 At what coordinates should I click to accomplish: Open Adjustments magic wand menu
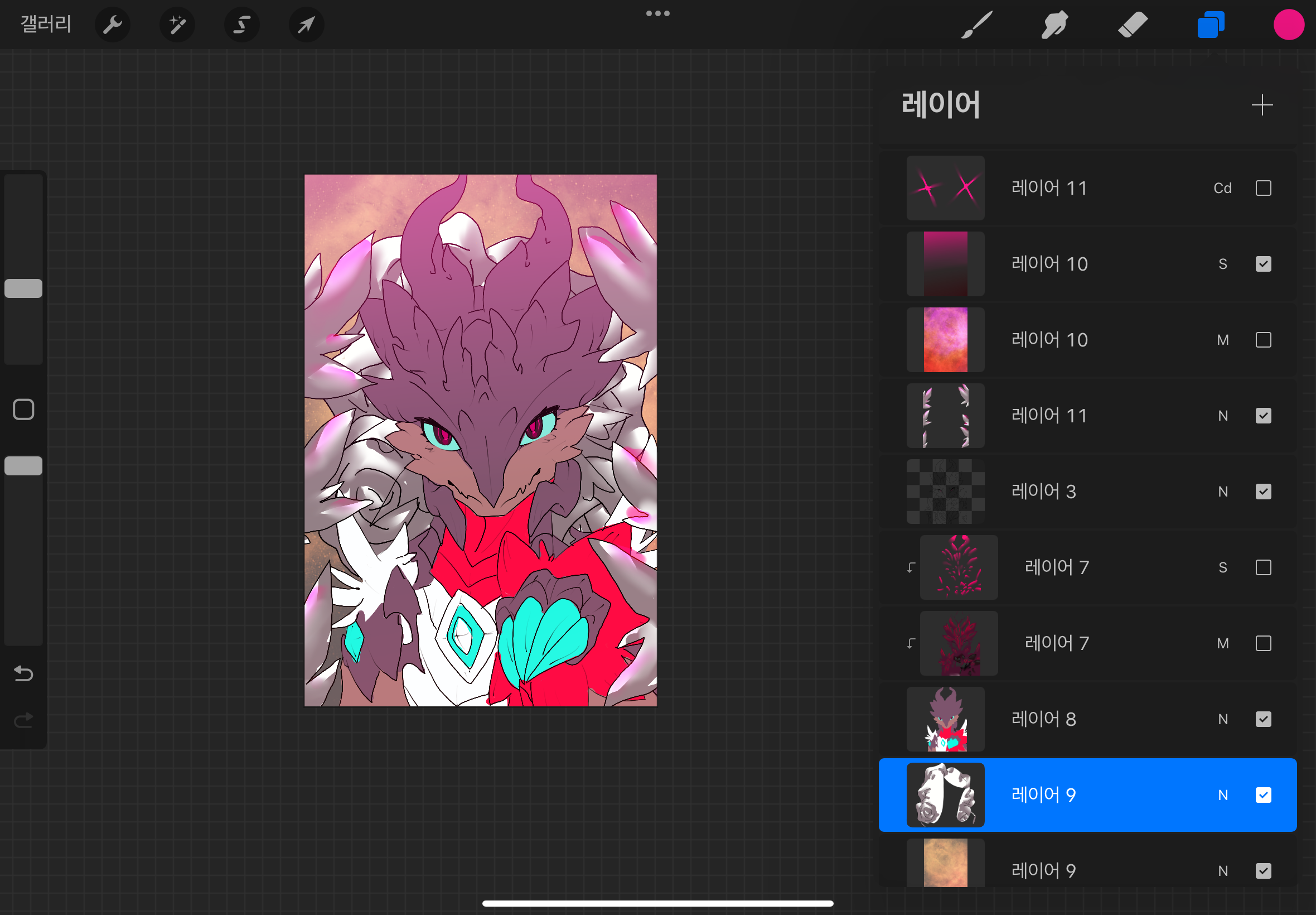(x=177, y=25)
